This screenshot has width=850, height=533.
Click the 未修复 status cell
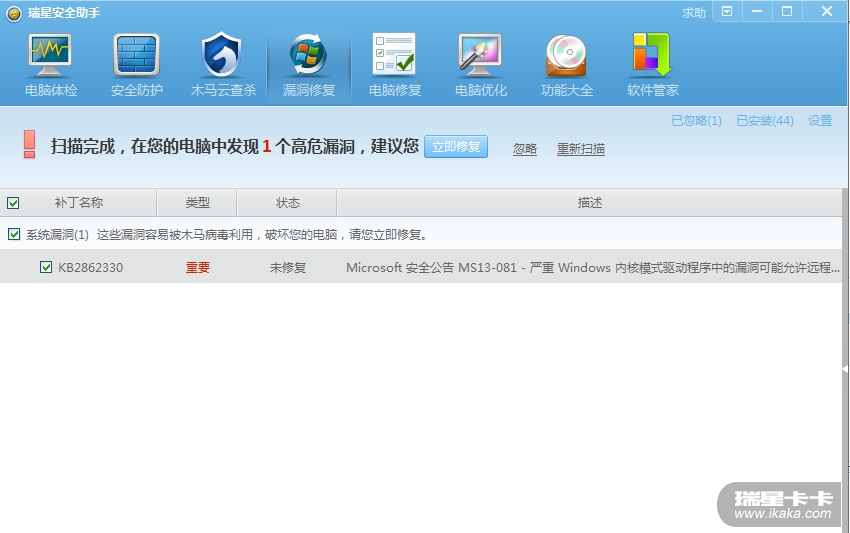tap(288, 267)
